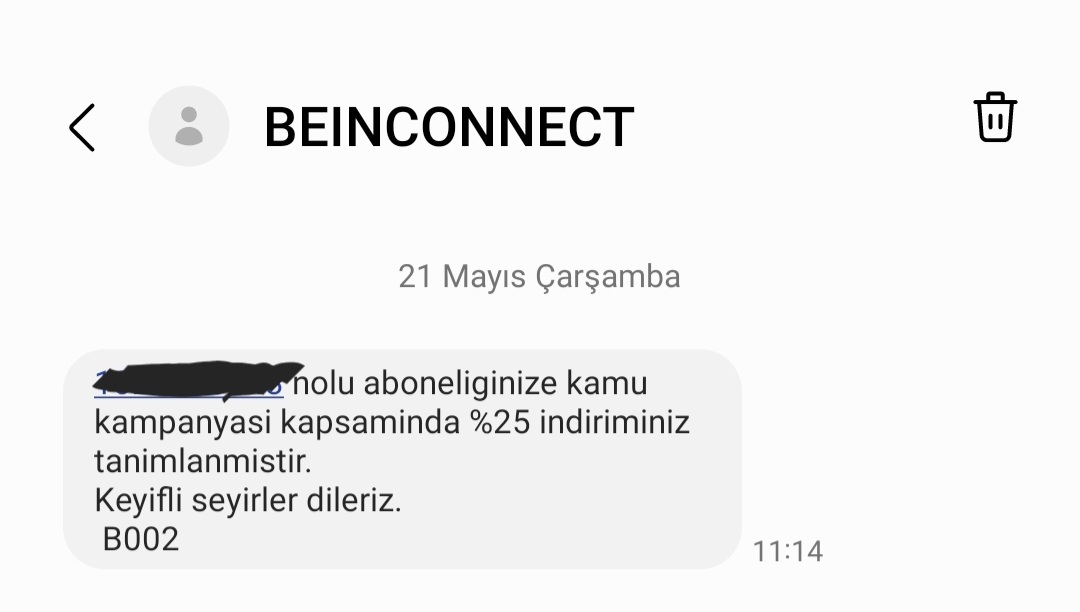Tap the word kamu in first line
This screenshot has width=1080, height=612.
click(x=607, y=383)
